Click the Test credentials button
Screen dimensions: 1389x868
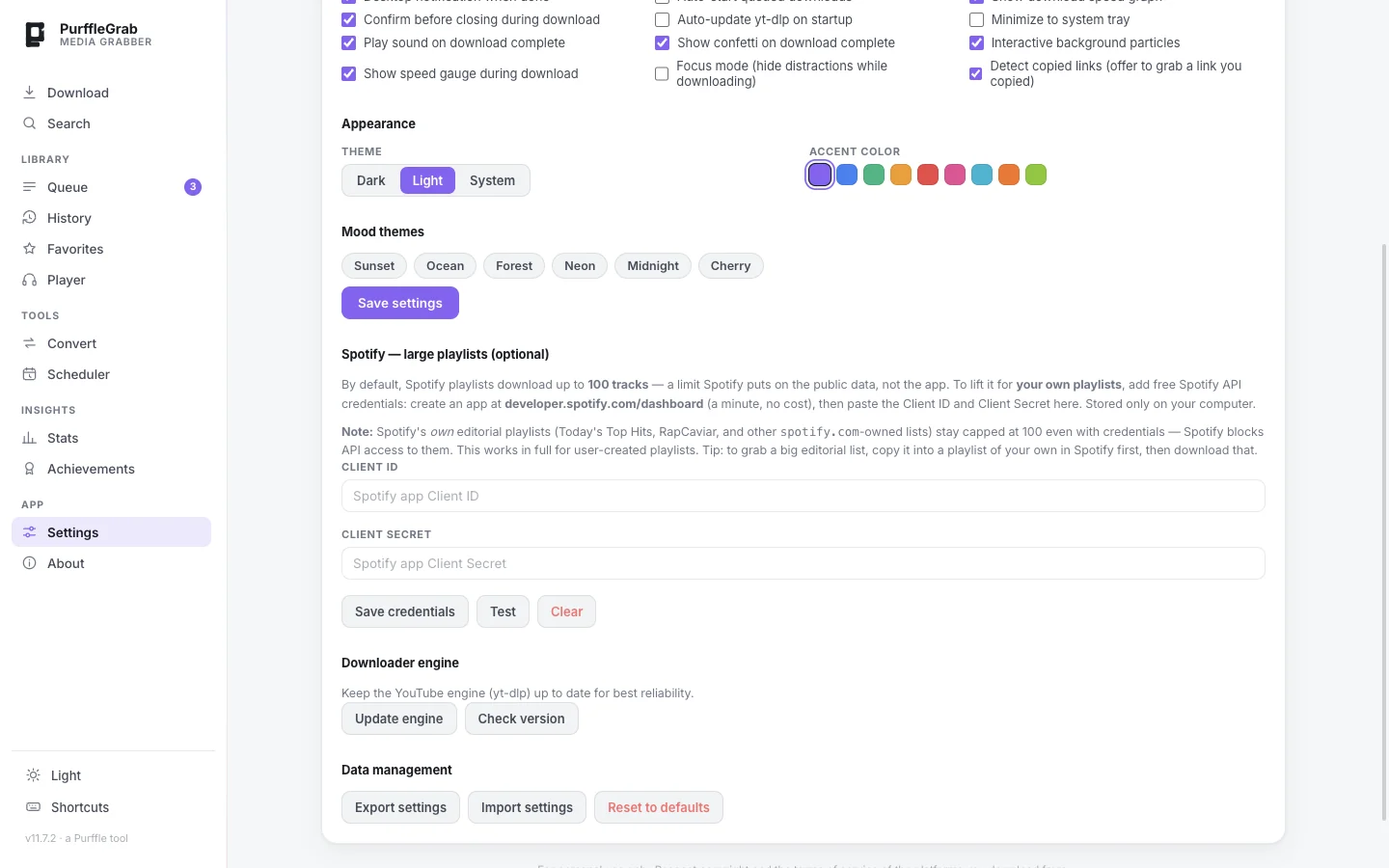503,611
